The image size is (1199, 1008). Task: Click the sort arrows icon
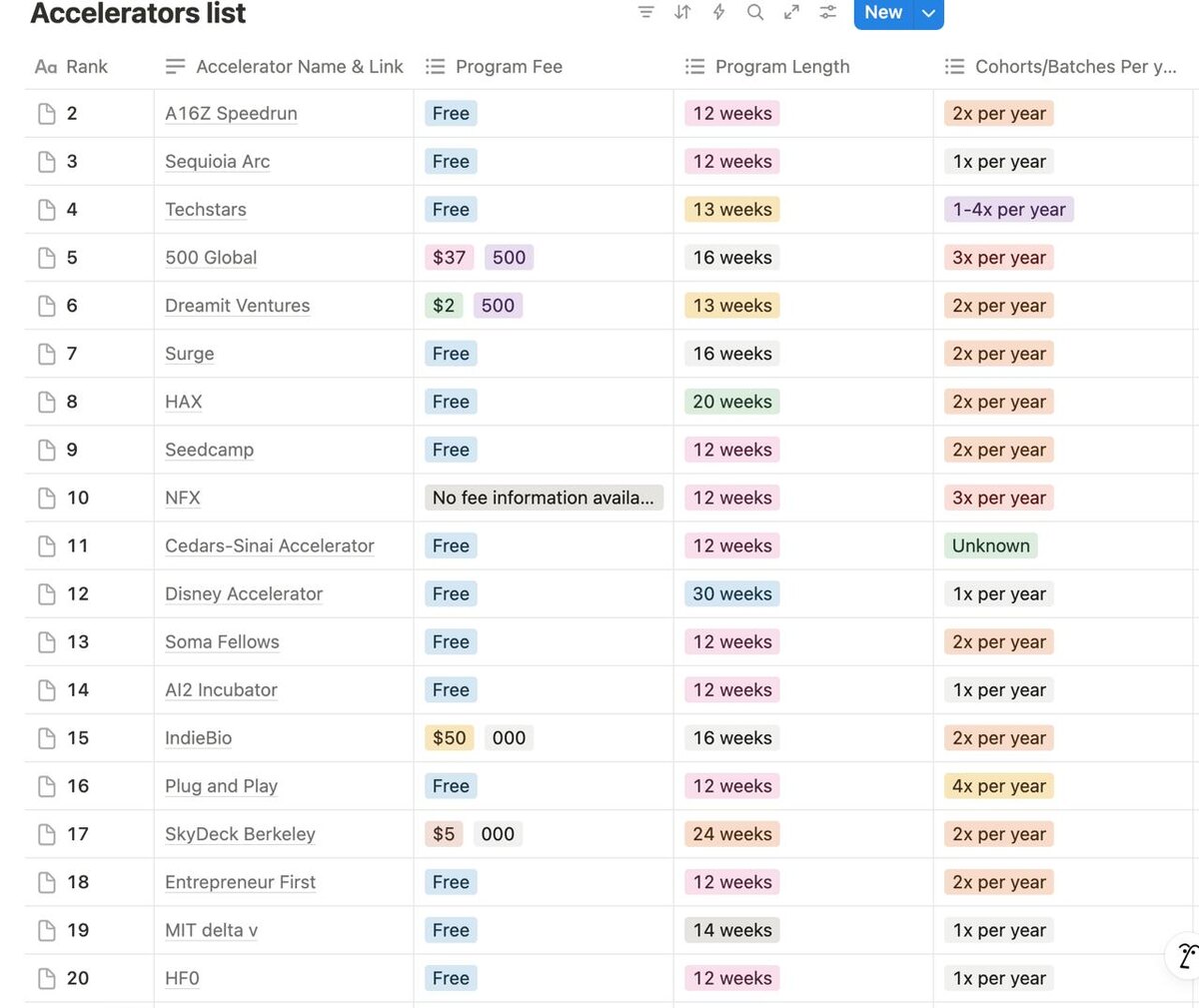point(682,12)
